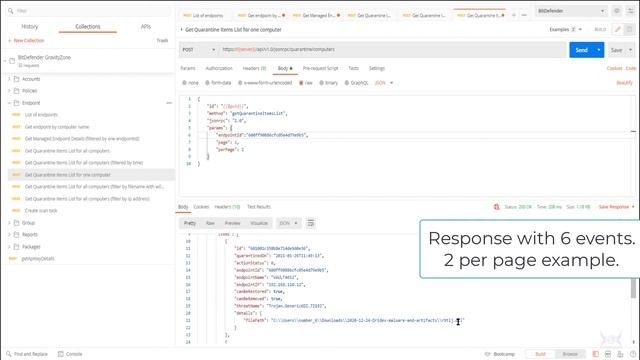Image resolution: width=640 pixels, height=360 pixels.
Task: Open the comments icon beside pencil
Action: pyautogui.click(x=629, y=29)
